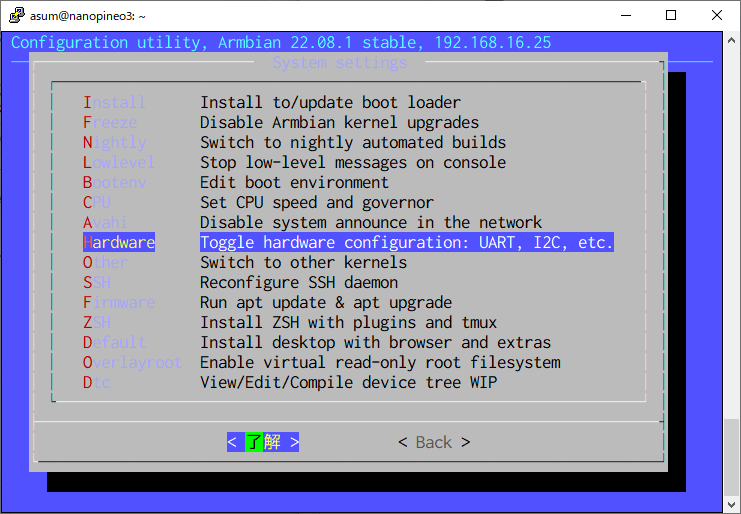Click 'Disable Armbian kernel upgrades' text
Viewport: 741px width, 514px height.
[339, 122]
